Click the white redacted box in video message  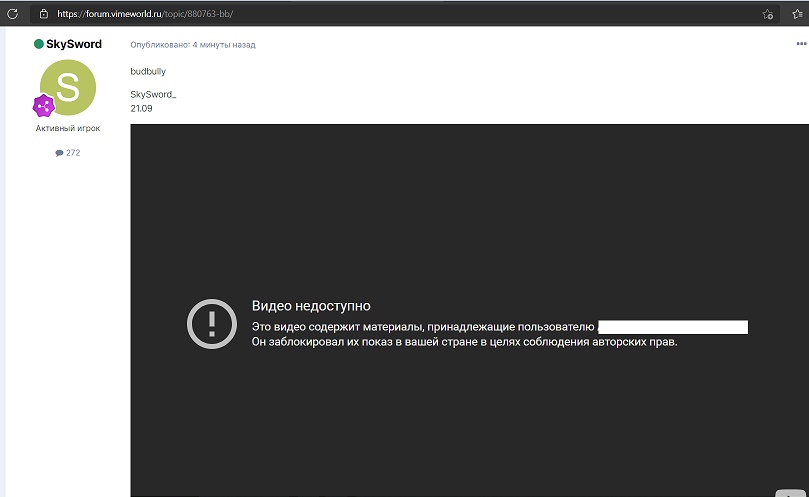[672, 326]
